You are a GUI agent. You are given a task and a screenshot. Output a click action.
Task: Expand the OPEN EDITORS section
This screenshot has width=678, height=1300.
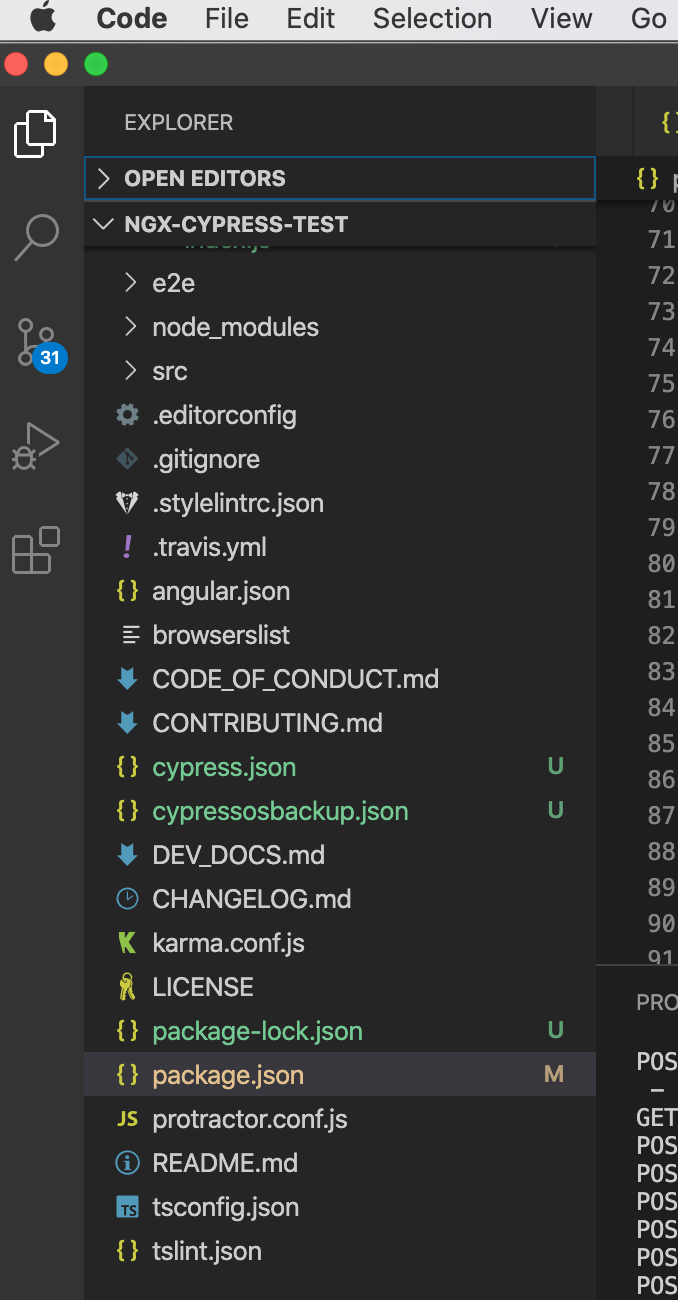[x=204, y=178]
